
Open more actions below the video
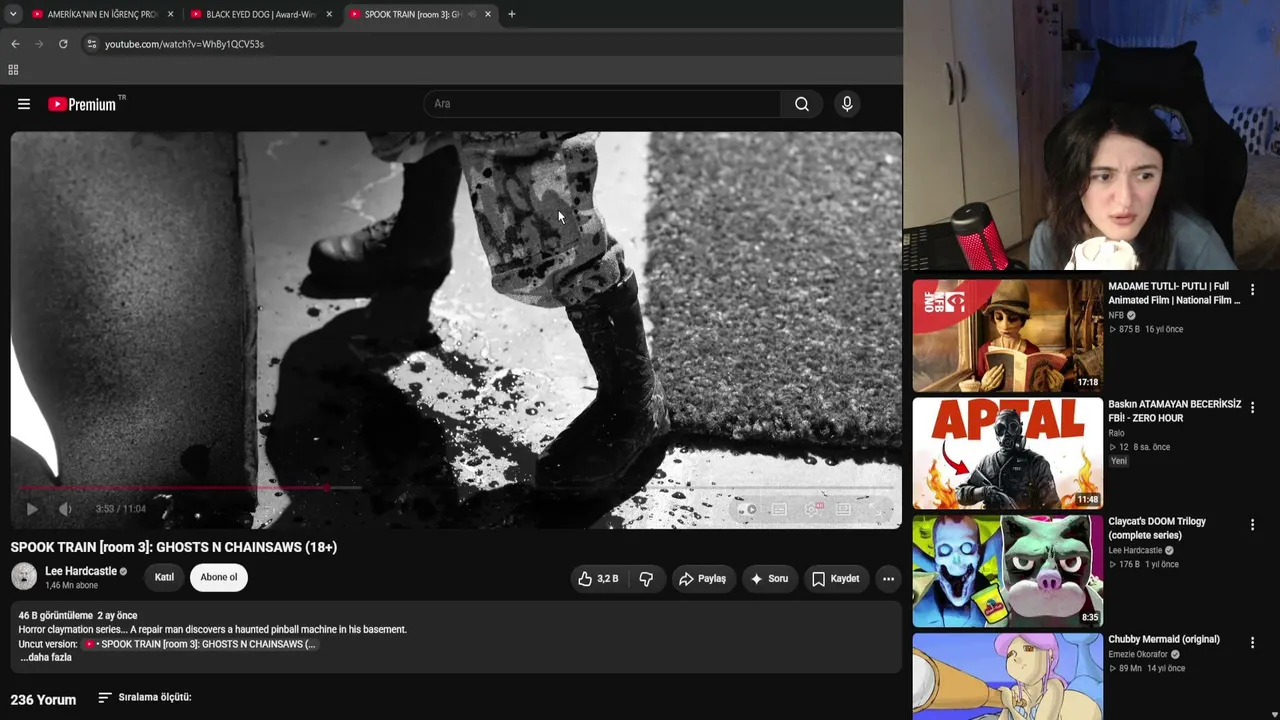[x=888, y=579]
